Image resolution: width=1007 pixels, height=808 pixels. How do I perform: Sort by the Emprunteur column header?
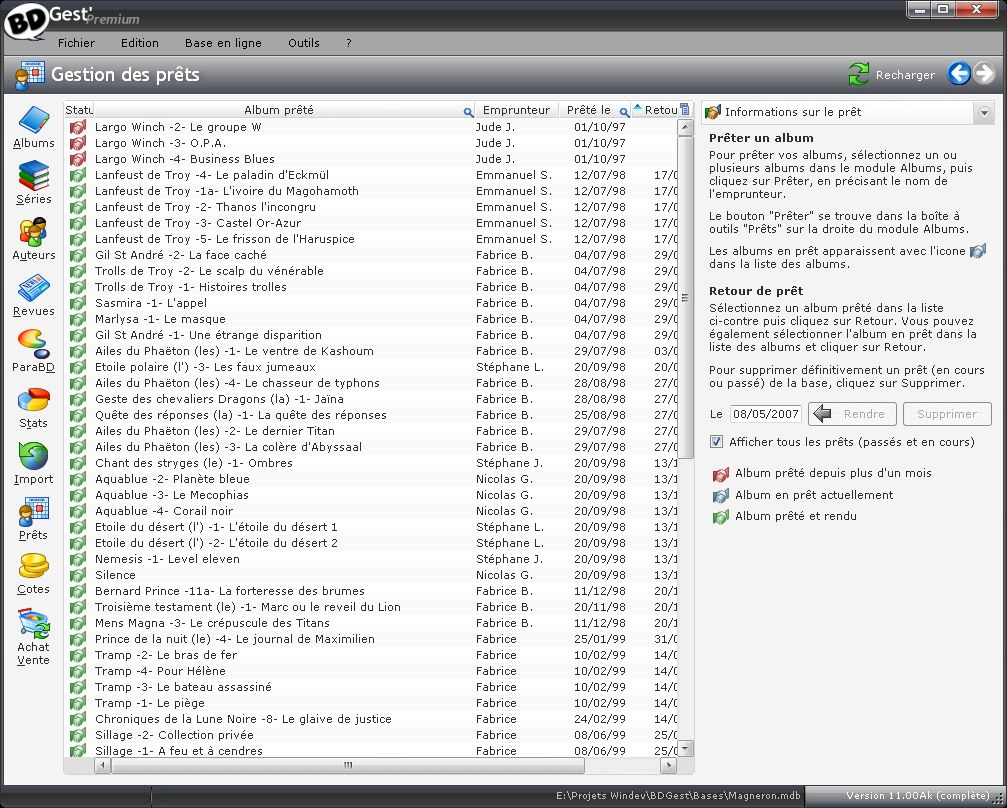click(515, 110)
